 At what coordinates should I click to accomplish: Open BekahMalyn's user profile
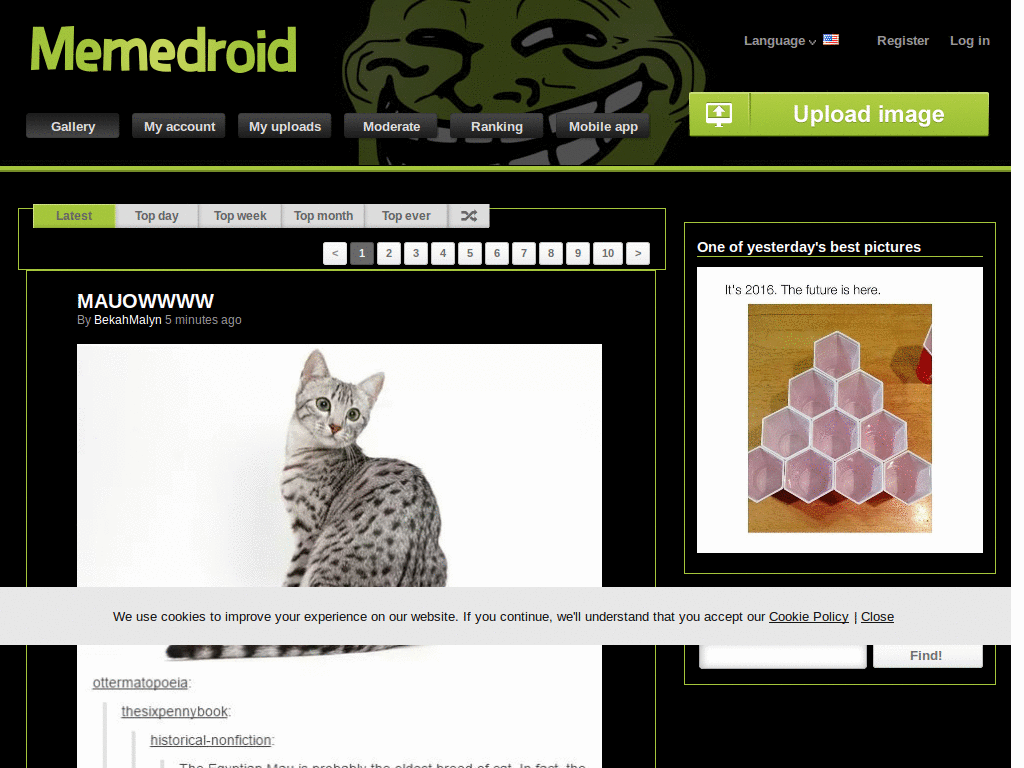(127, 320)
